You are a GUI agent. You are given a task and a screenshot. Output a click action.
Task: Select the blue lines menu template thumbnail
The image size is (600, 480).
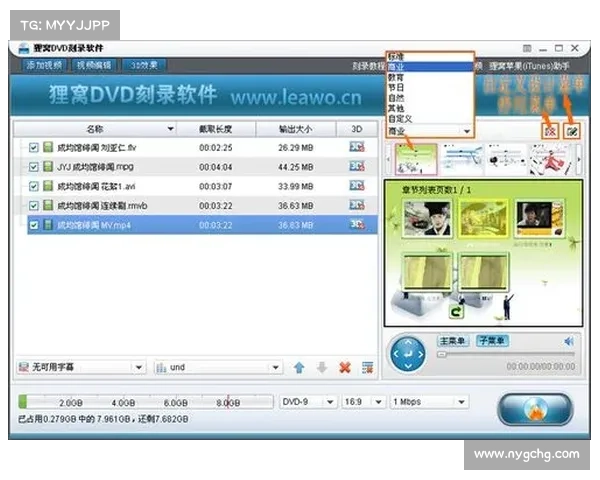(x=462, y=159)
